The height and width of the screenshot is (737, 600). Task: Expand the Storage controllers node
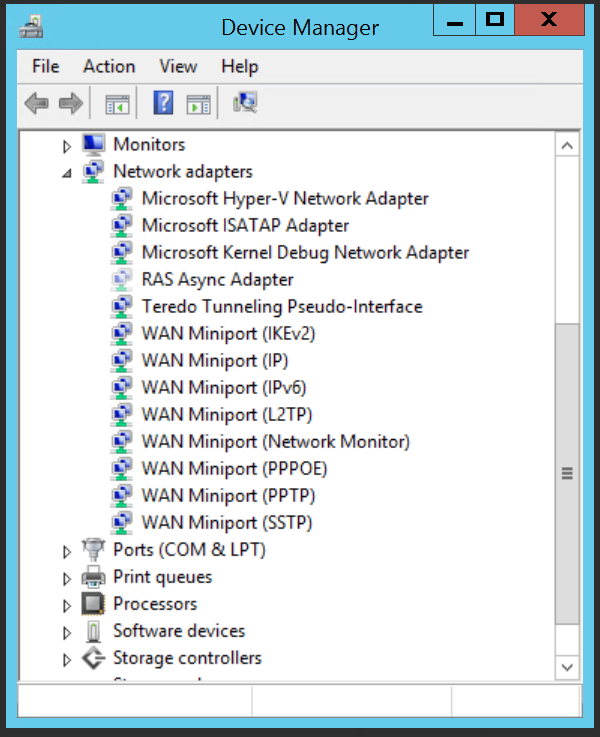[x=67, y=660]
